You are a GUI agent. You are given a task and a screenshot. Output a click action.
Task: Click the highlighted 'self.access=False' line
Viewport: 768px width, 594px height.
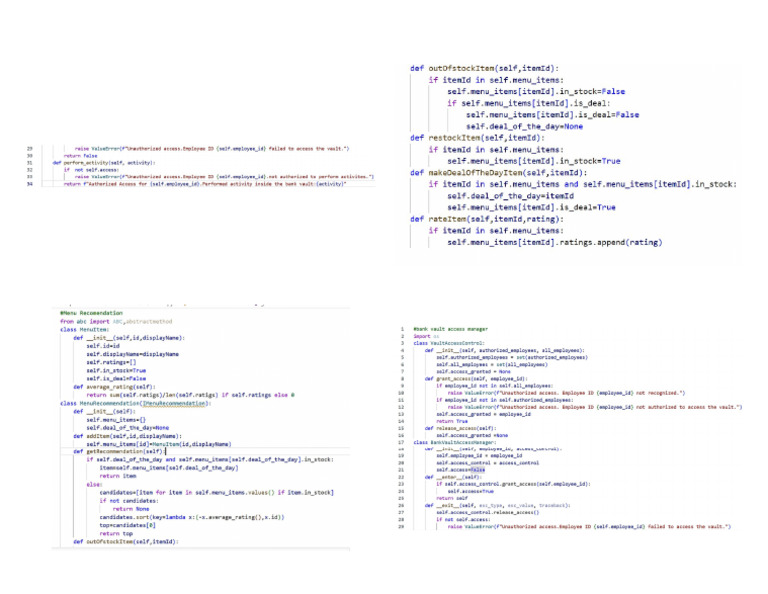coord(460,470)
